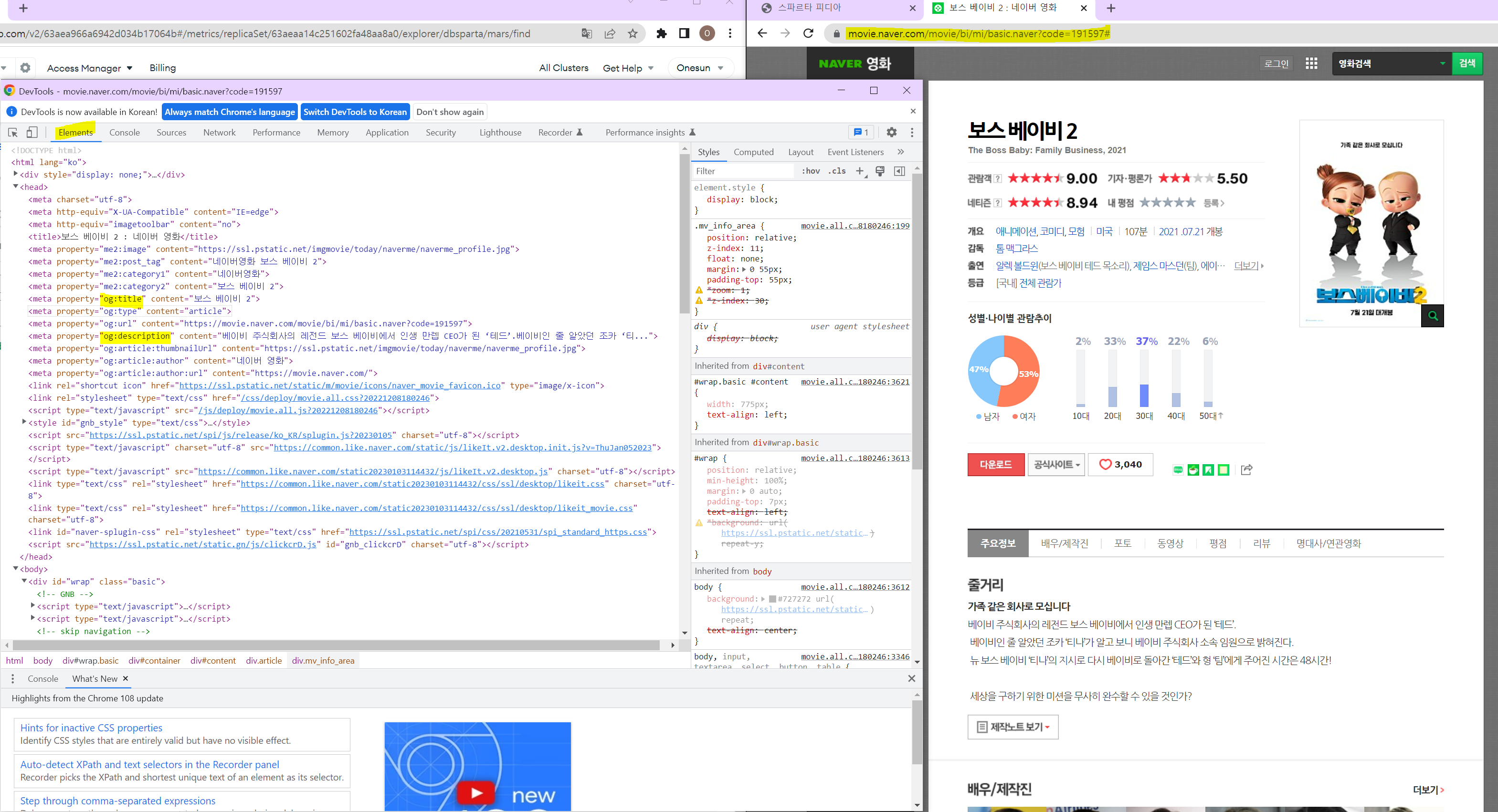
Task: Bookmark the Atlas page with the star
Action: click(633, 34)
